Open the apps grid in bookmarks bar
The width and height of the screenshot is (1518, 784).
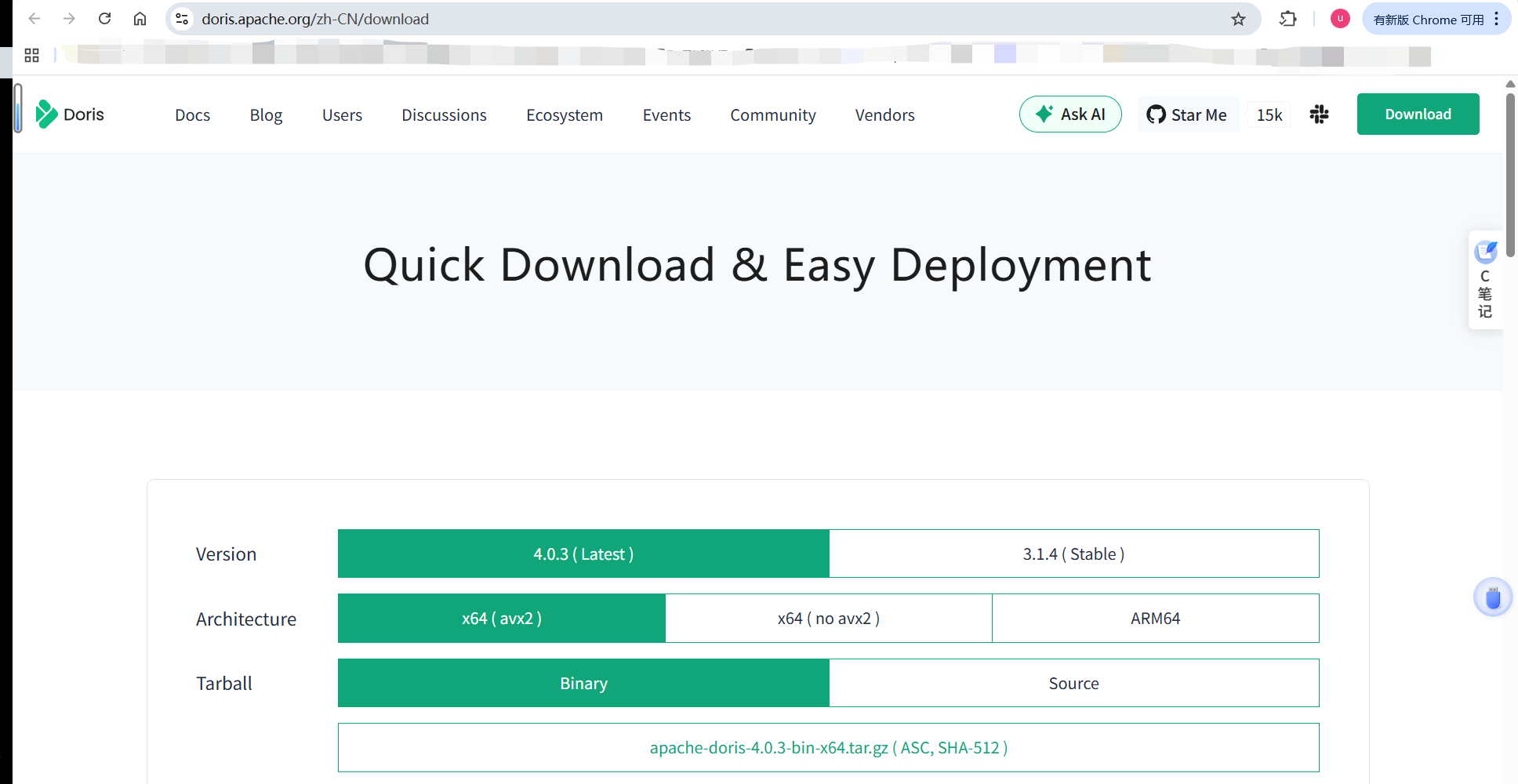31,55
